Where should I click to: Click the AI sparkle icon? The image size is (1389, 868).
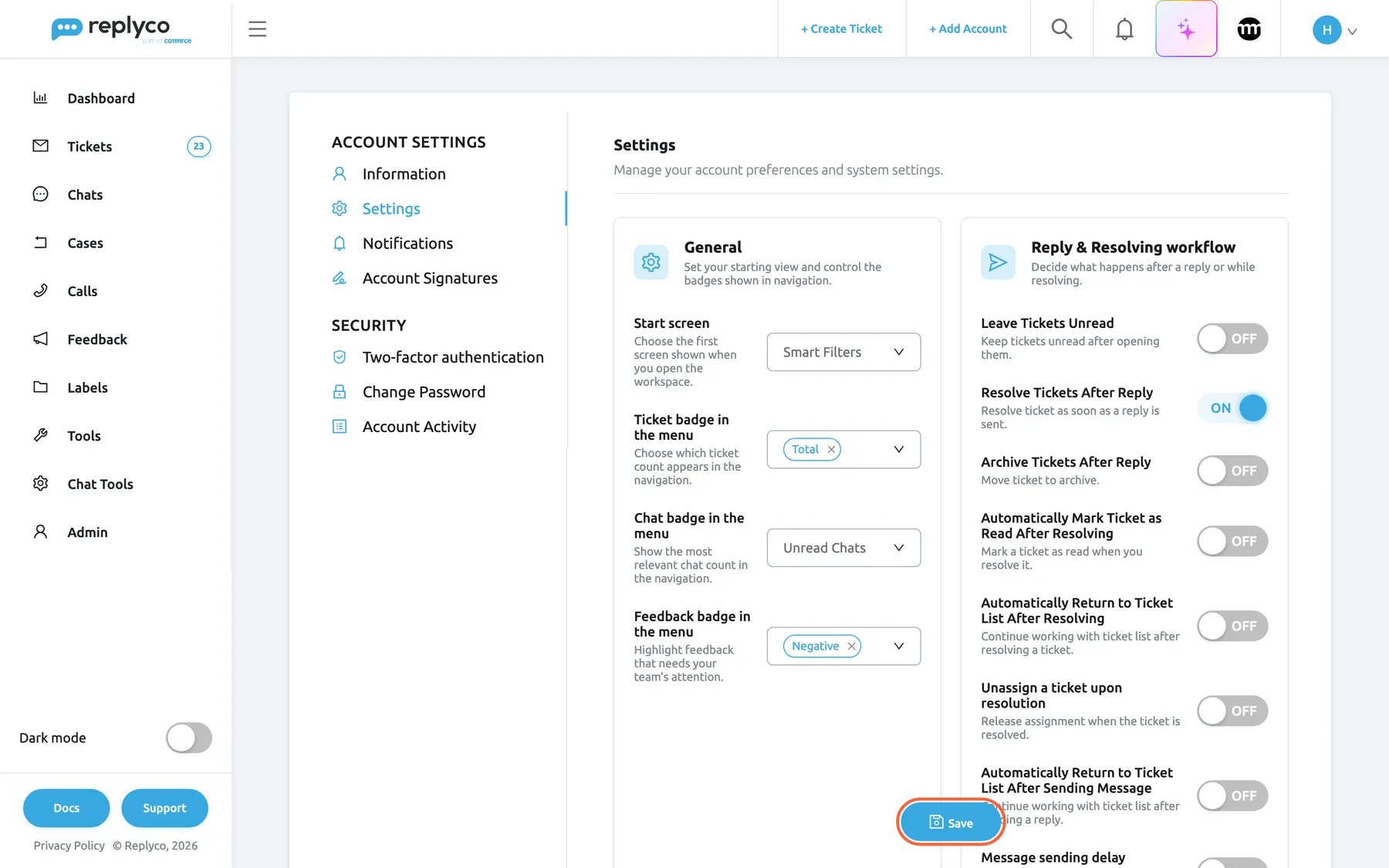tap(1186, 29)
